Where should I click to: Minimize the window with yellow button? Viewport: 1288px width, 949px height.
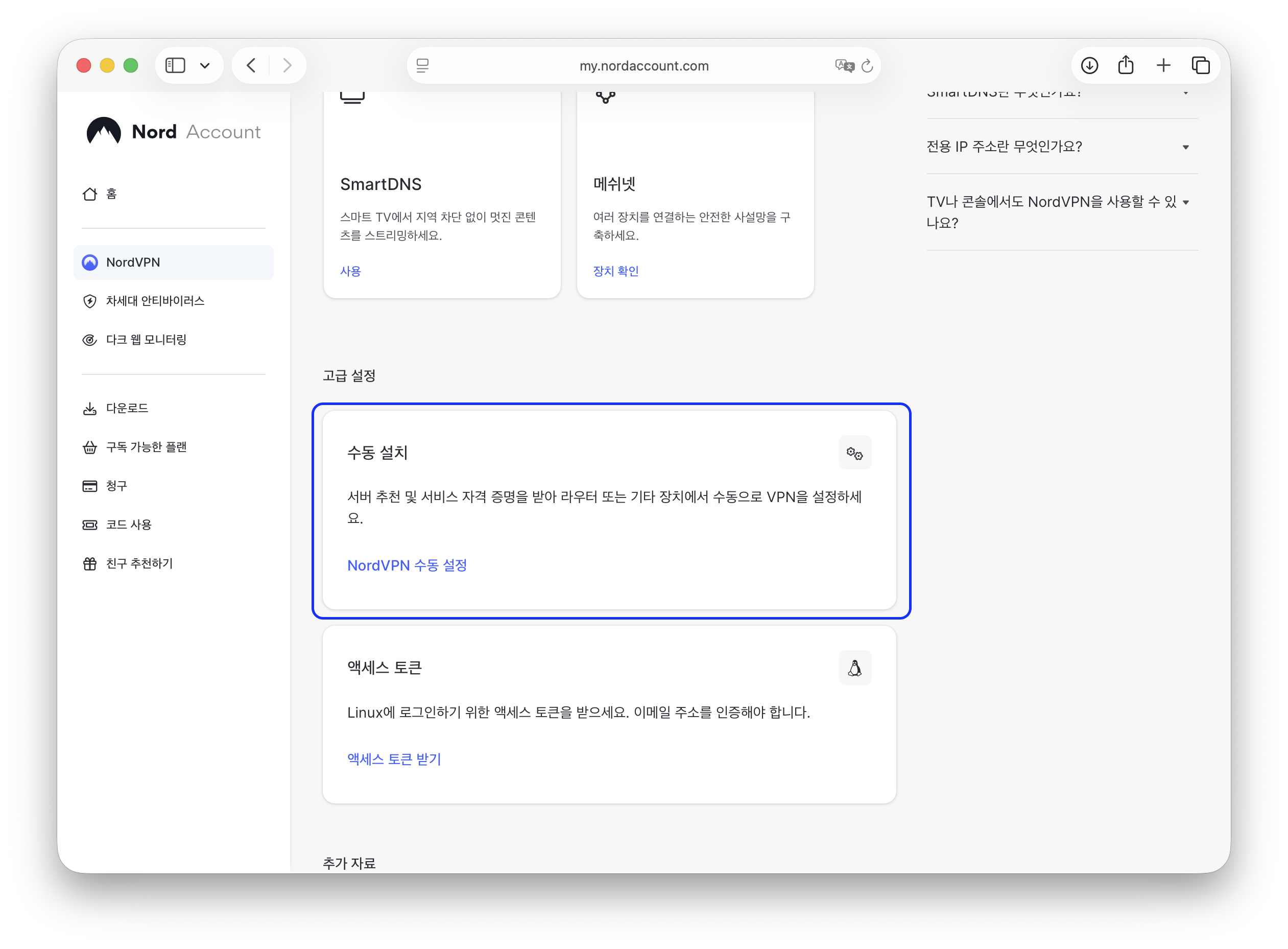pyautogui.click(x=107, y=65)
